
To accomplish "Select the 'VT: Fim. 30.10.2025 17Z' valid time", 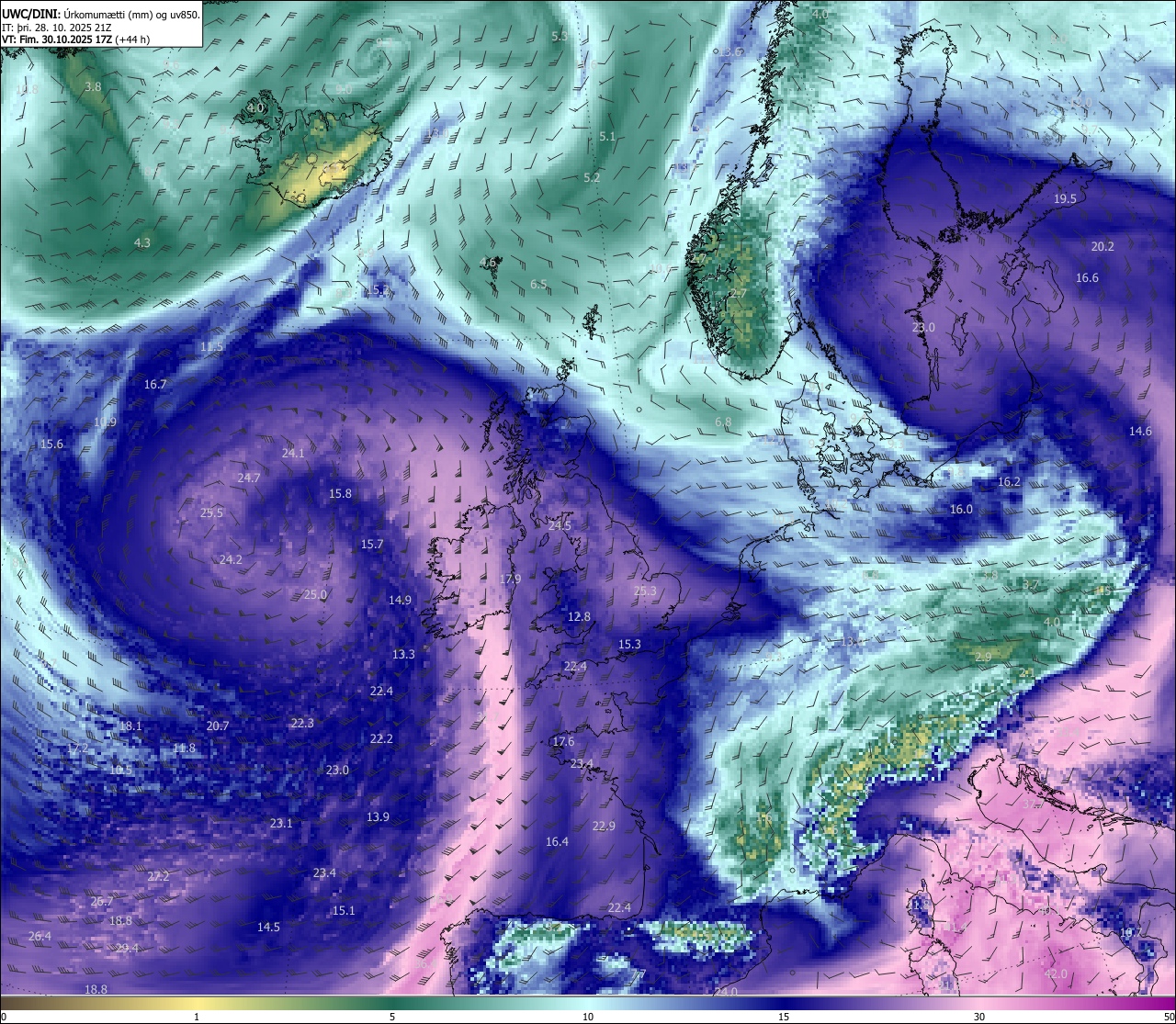I will (56, 39).
